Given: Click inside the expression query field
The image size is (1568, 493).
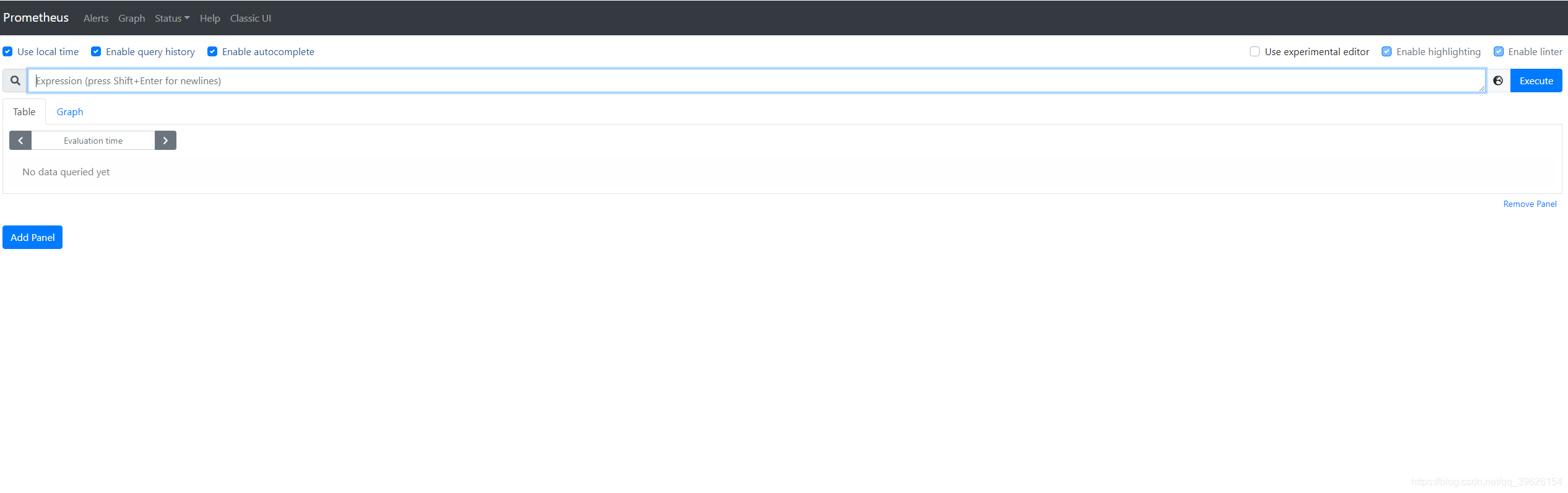Looking at the screenshot, I should click(x=743, y=81).
